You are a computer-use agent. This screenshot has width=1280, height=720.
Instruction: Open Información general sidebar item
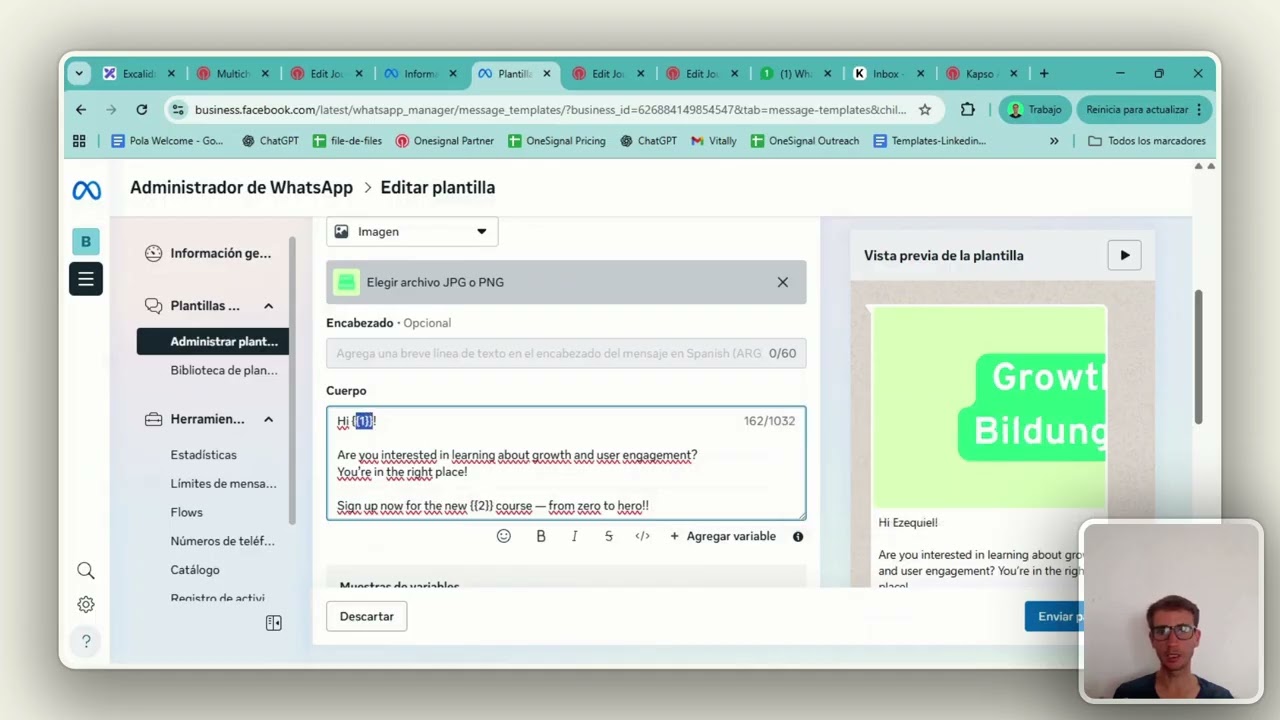click(208, 253)
